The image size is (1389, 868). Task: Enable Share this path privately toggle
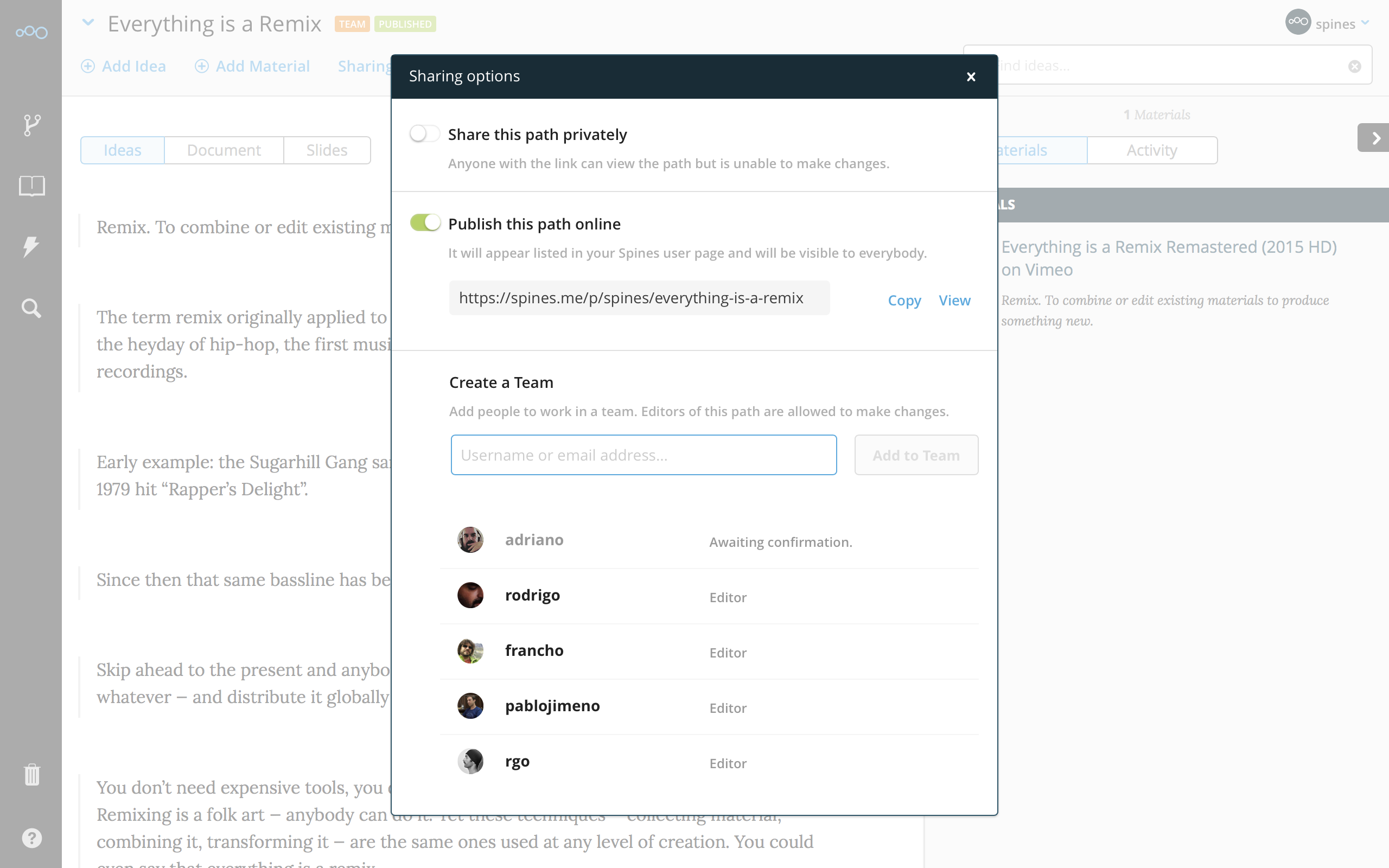tap(425, 134)
